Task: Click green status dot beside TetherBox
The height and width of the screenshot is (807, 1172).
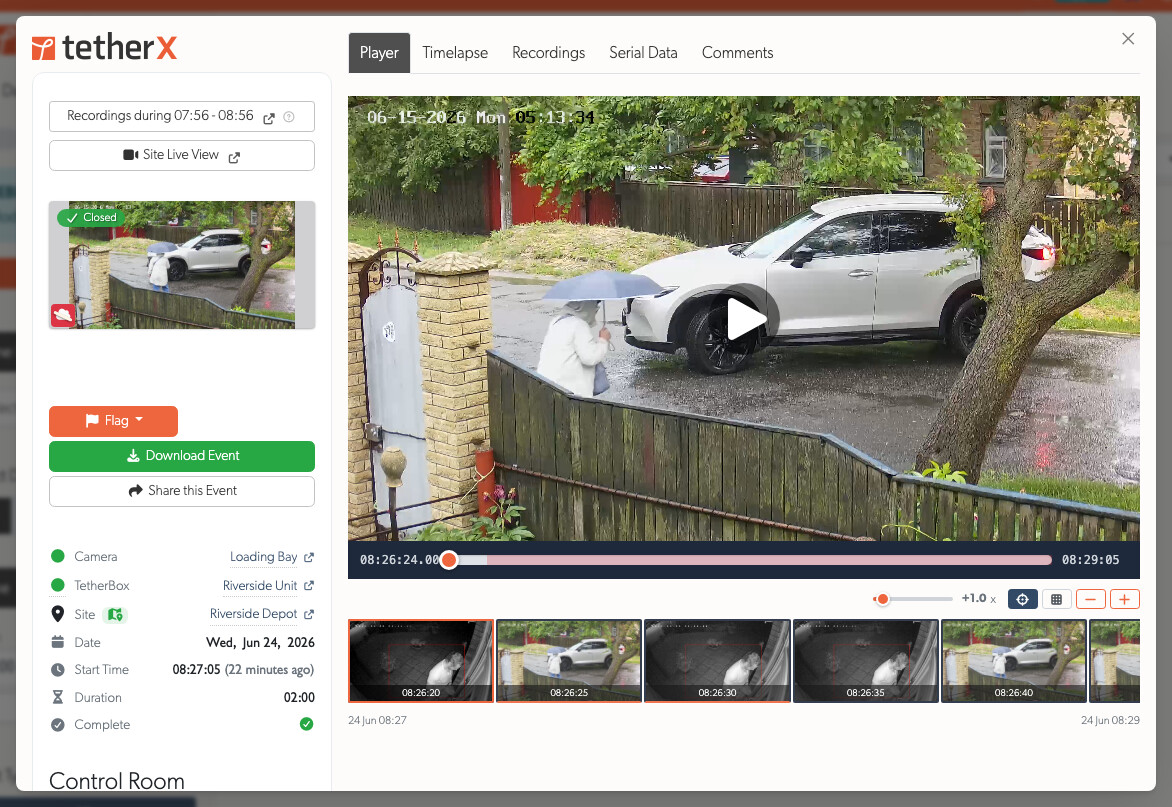Action: coord(58,584)
